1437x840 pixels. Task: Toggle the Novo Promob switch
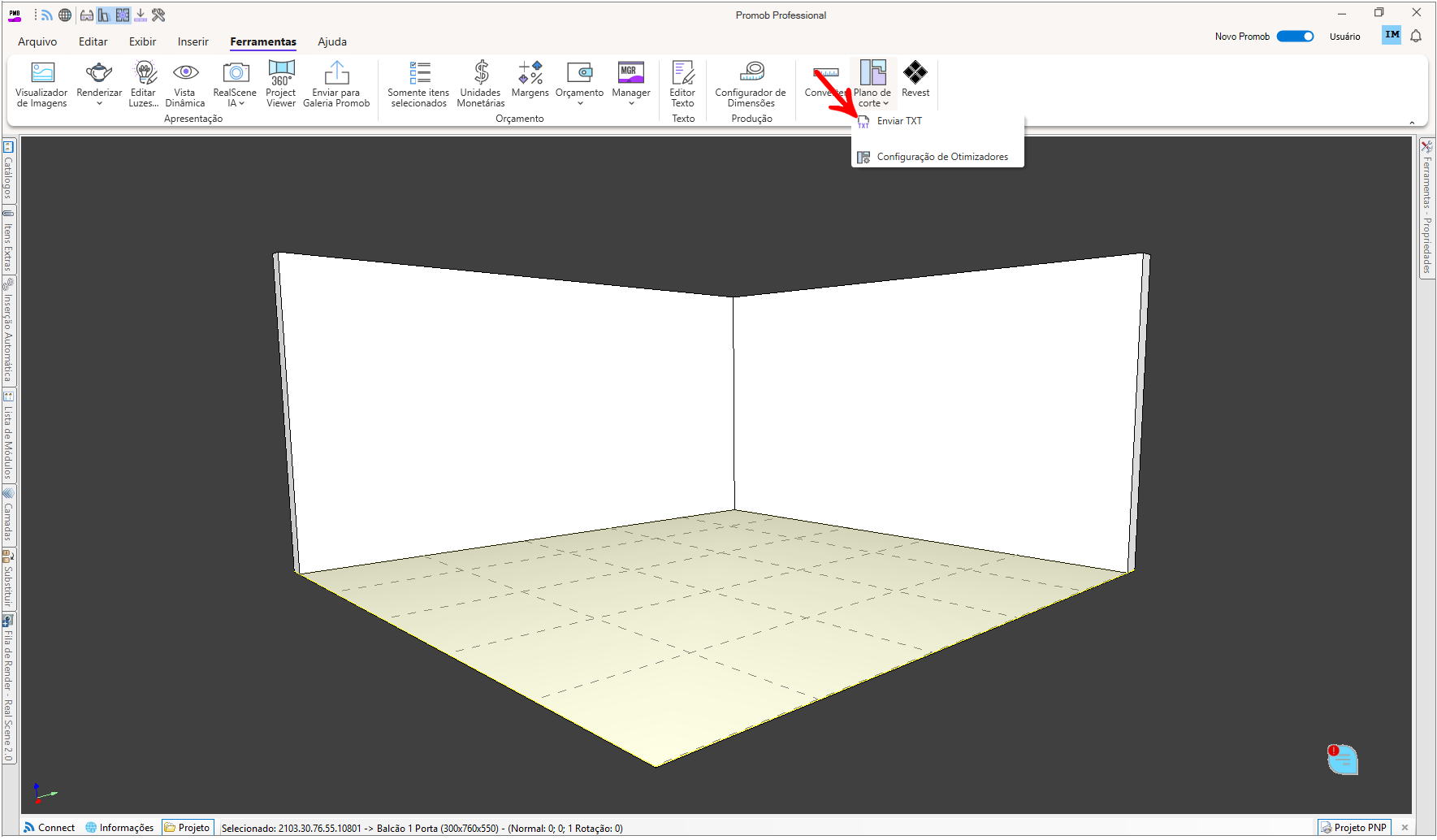coord(1295,37)
